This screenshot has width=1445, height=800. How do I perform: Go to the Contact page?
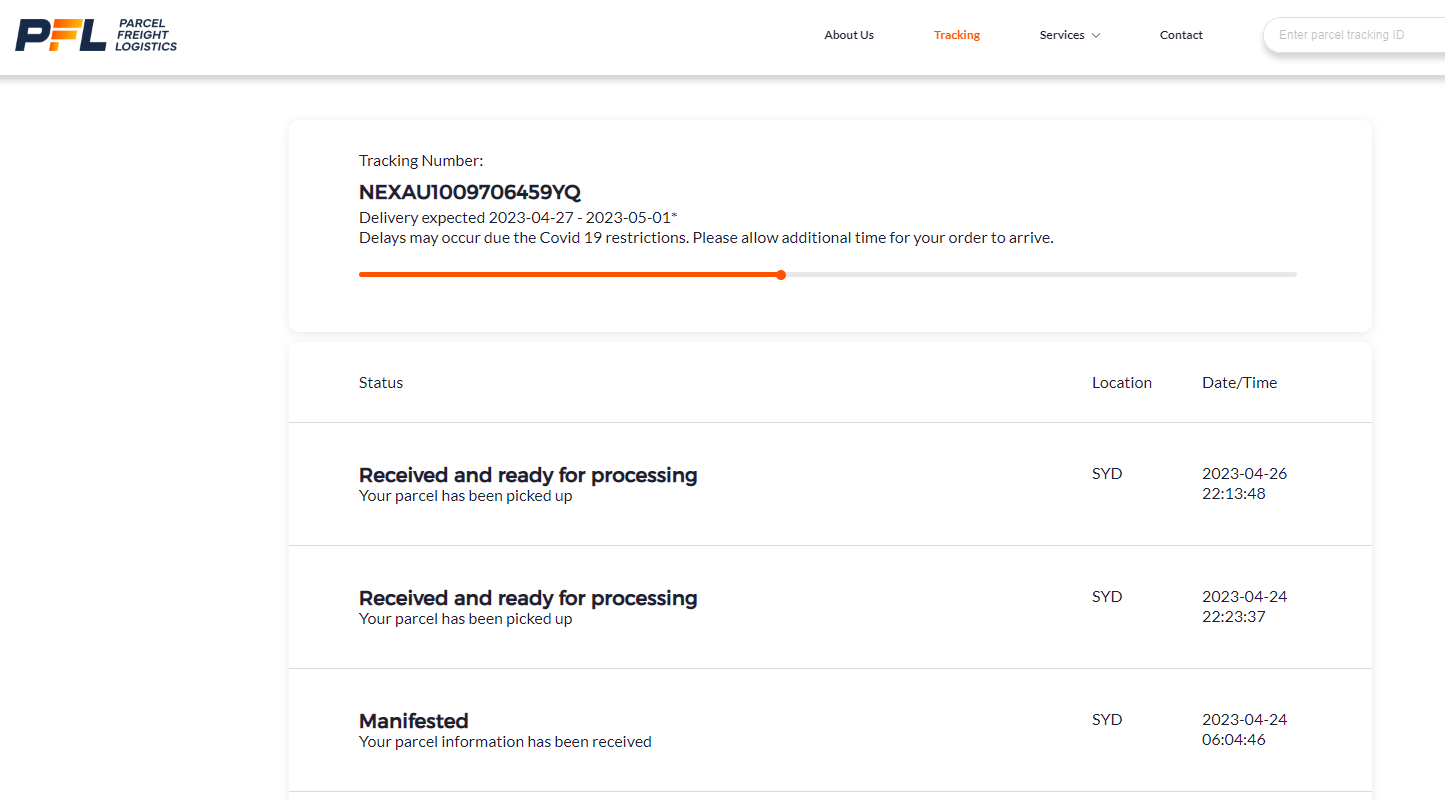(x=1181, y=35)
